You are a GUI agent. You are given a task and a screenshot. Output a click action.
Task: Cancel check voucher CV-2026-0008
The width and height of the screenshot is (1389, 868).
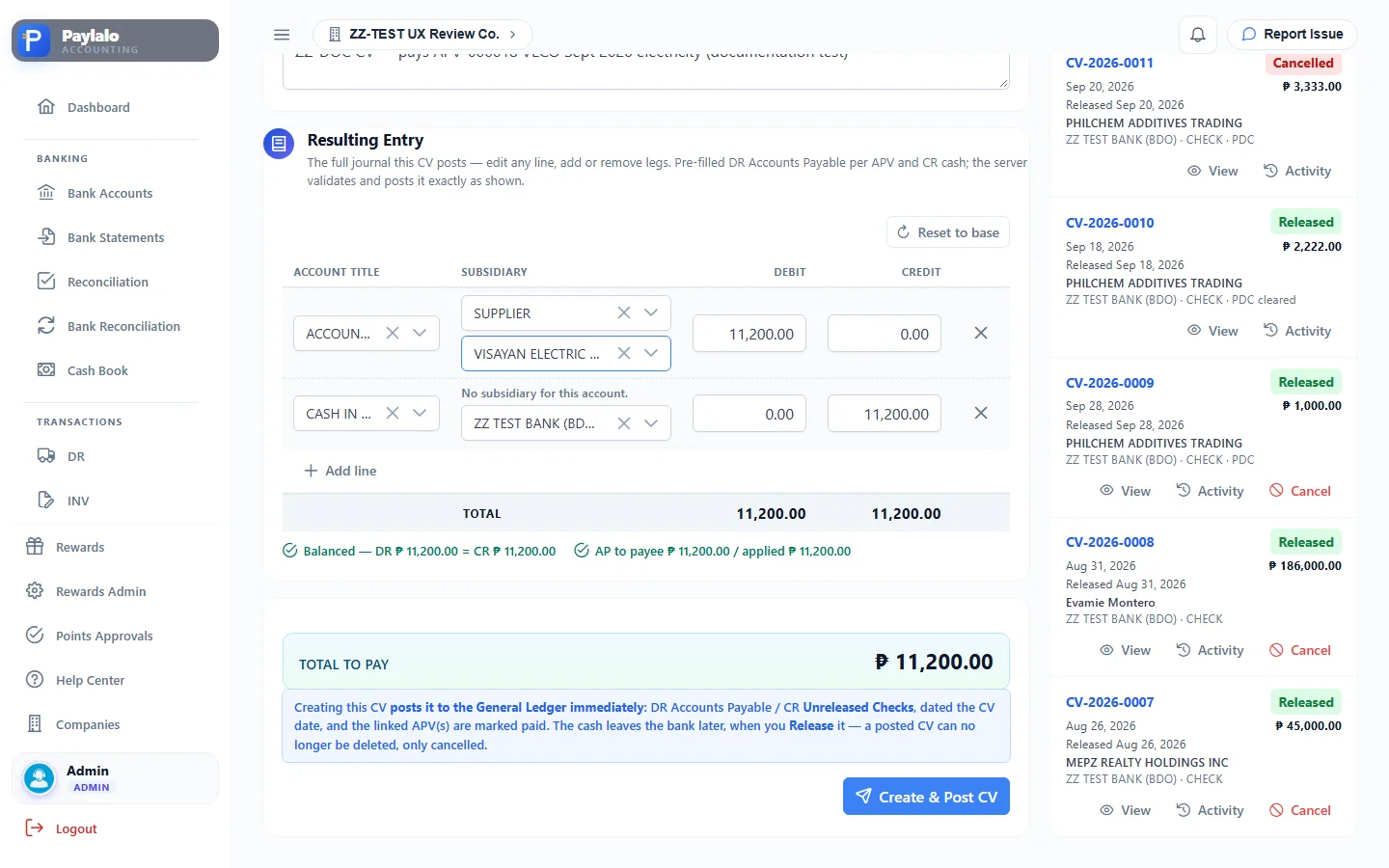1300,650
